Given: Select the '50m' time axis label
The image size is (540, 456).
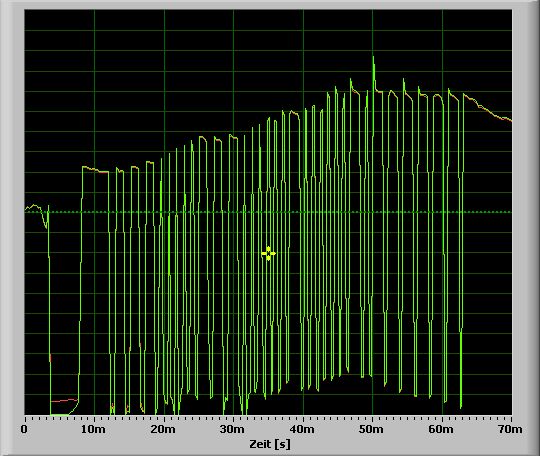Looking at the screenshot, I should [x=371, y=429].
